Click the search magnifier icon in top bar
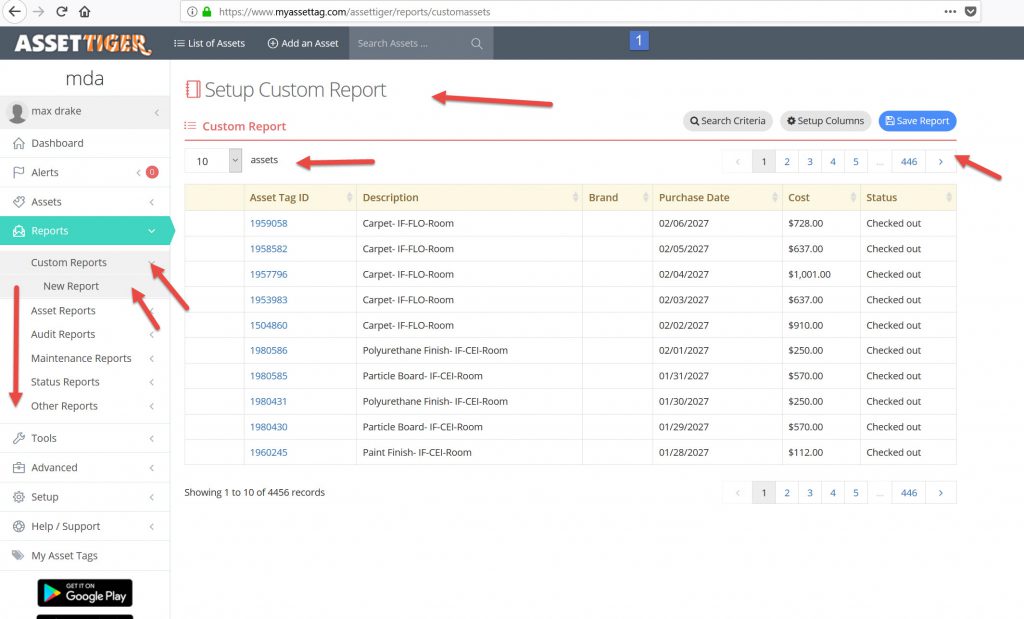The width and height of the screenshot is (1024, 619). point(476,44)
